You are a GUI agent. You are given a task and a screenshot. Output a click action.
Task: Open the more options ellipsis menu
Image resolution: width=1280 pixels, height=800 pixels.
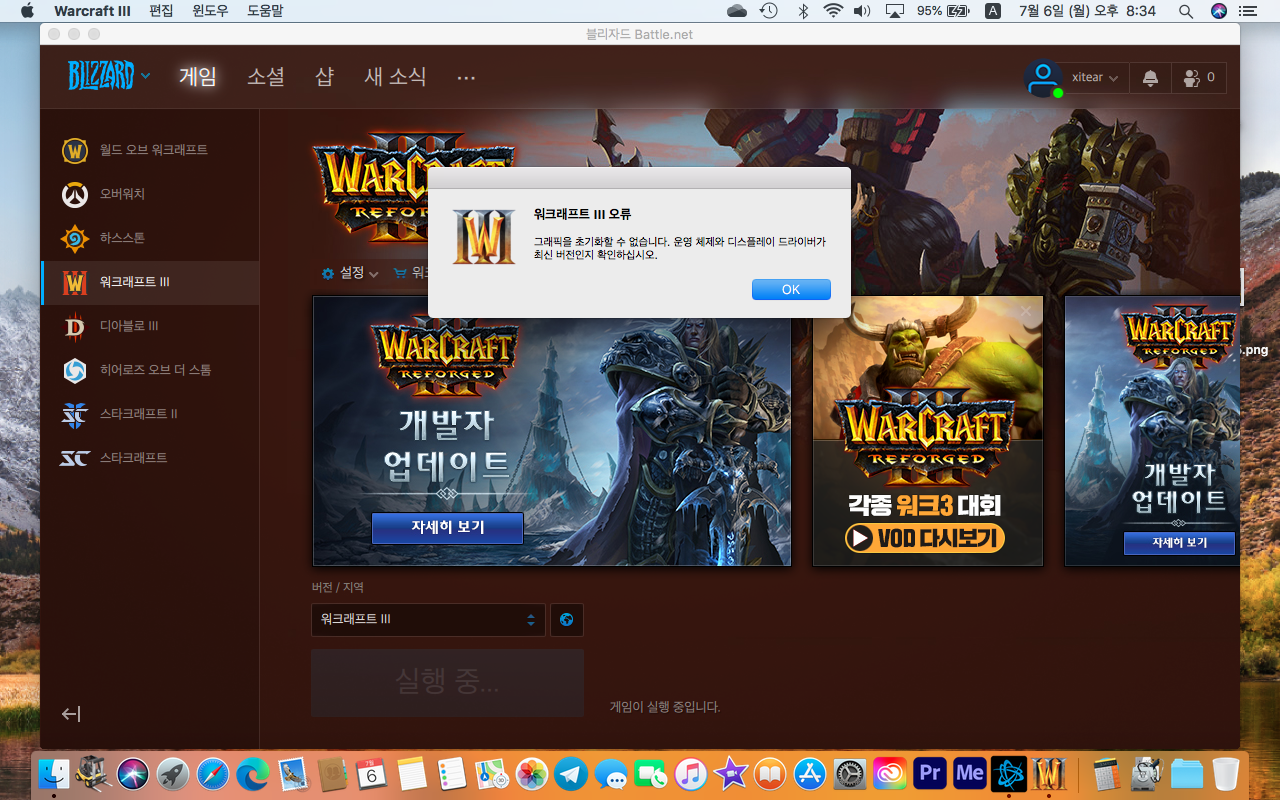coord(466,77)
